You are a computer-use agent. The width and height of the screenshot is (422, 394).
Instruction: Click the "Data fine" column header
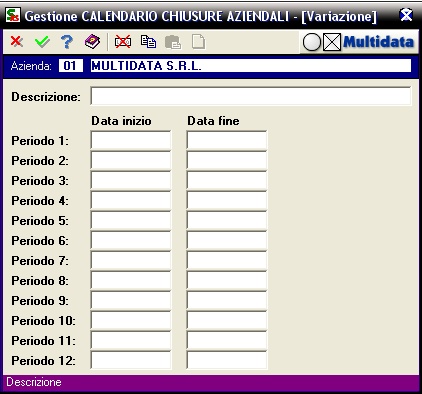213,121
